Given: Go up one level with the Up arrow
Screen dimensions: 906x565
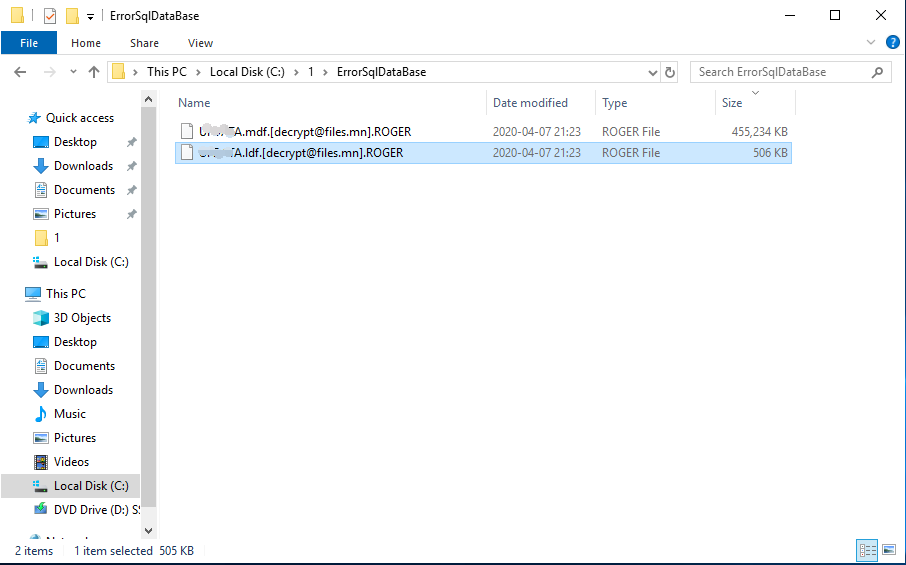Looking at the screenshot, I should (x=94, y=72).
